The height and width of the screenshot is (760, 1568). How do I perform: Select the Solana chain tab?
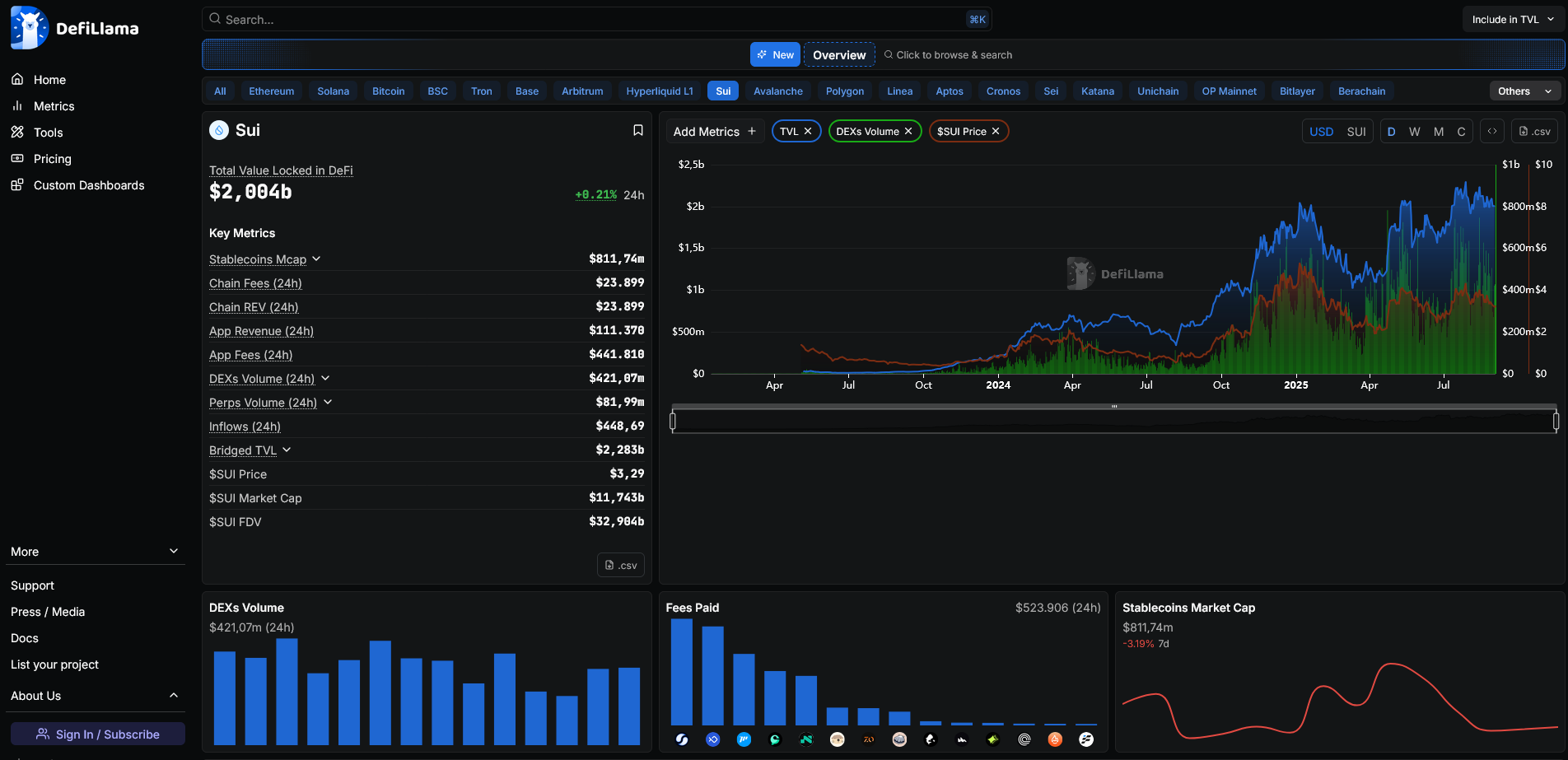(334, 91)
